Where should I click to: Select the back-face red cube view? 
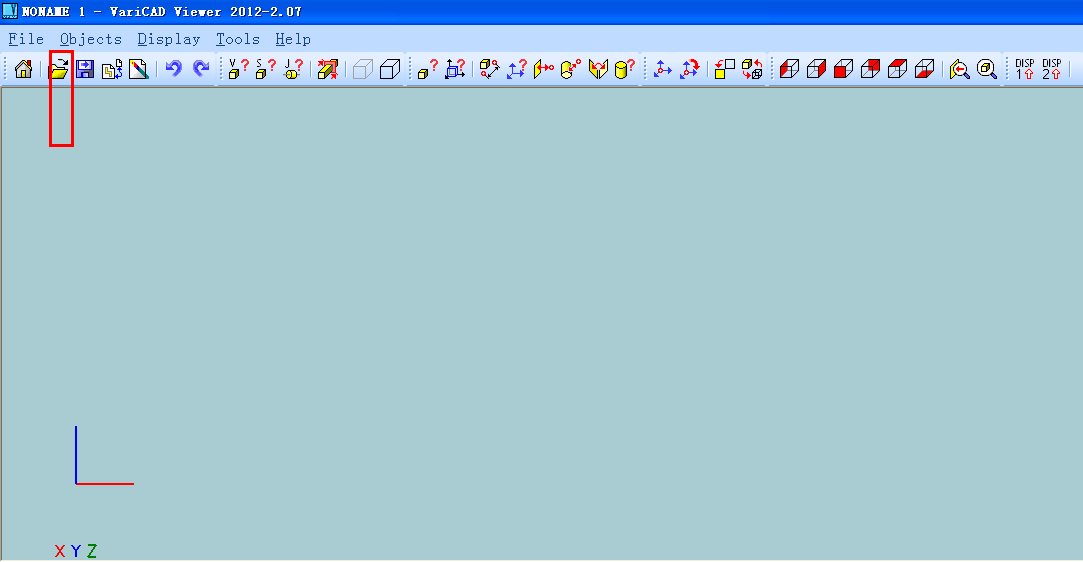[x=870, y=69]
